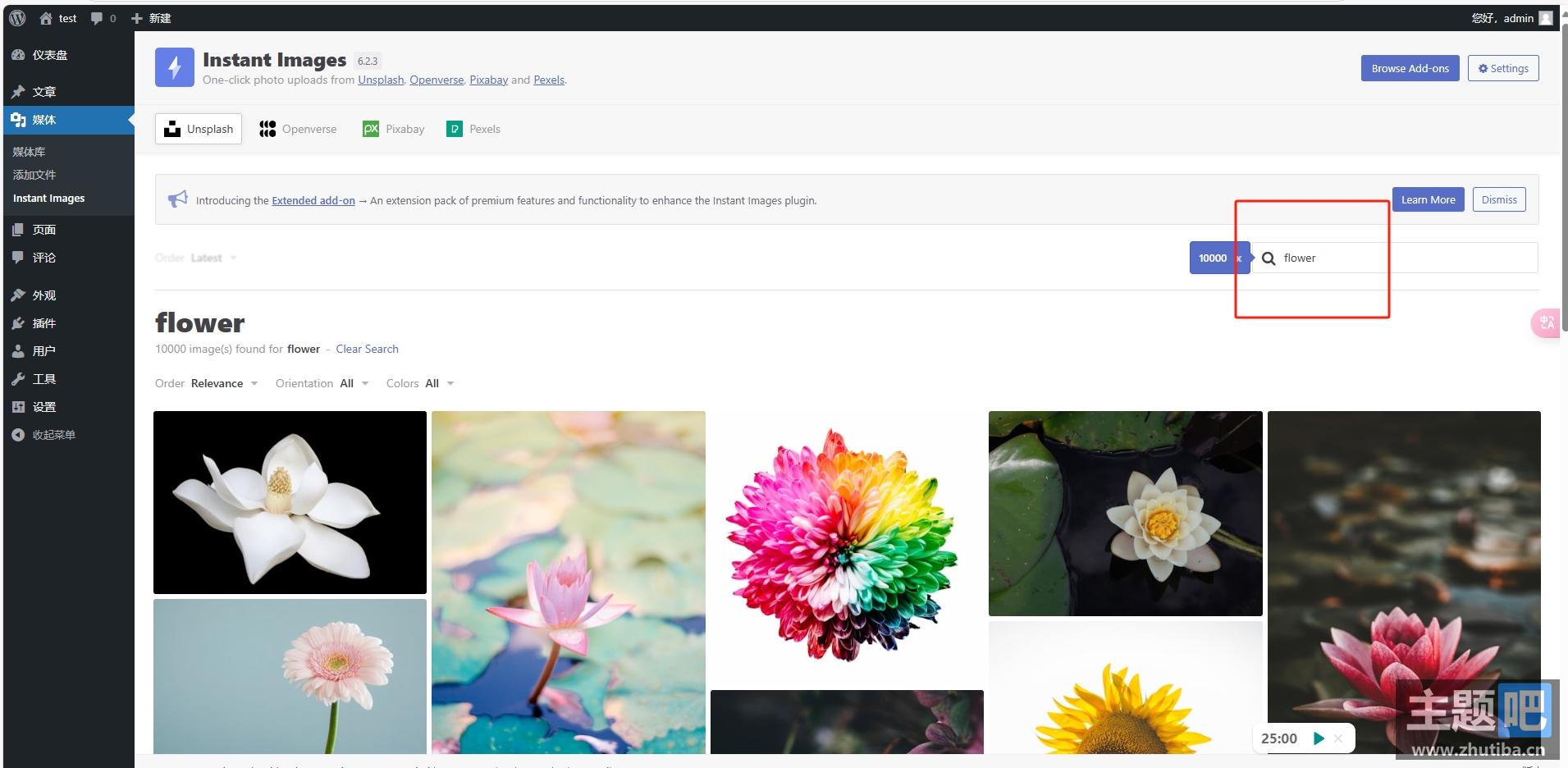Screen dimensions: 1568x768
Task: Click the Learn More button
Action: tap(1428, 199)
